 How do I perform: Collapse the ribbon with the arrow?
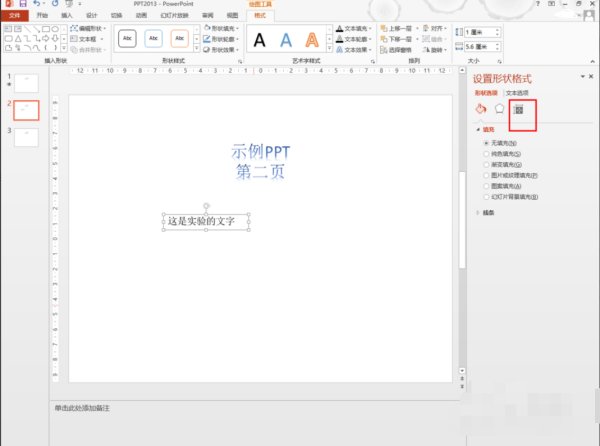coord(592,61)
